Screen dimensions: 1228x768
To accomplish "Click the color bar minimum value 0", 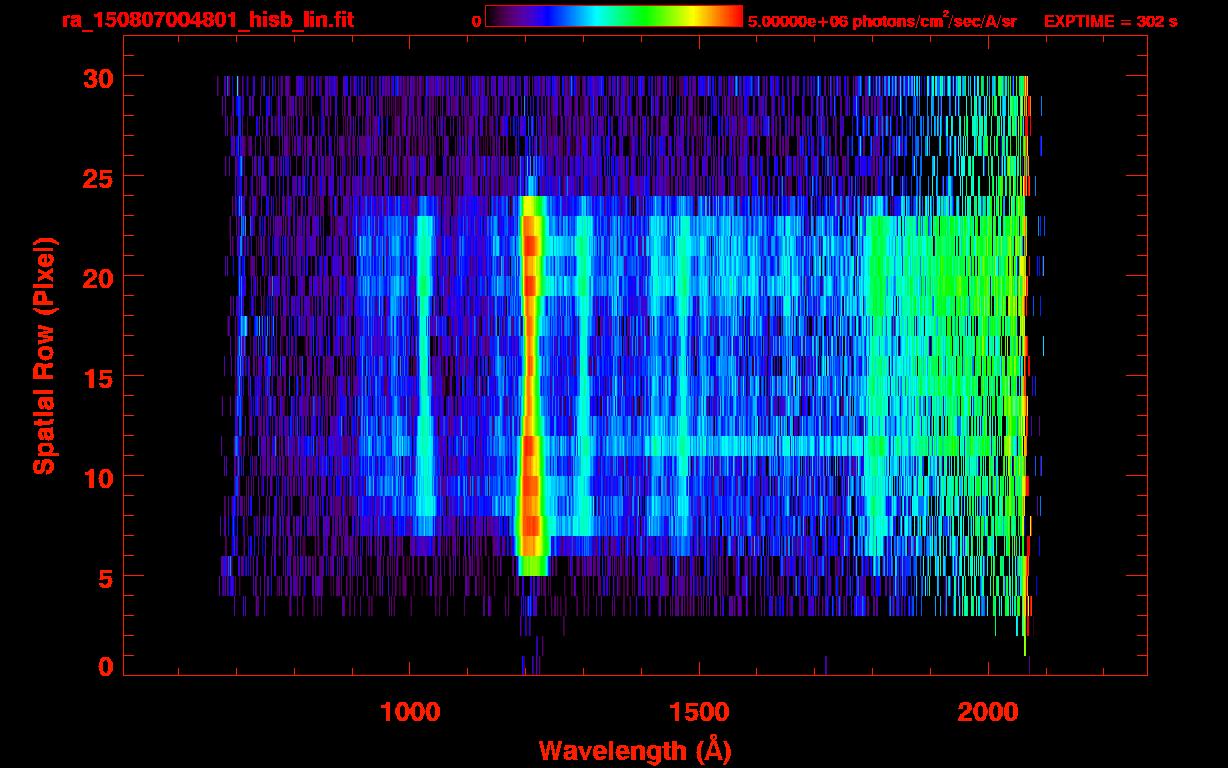I will coord(476,21).
